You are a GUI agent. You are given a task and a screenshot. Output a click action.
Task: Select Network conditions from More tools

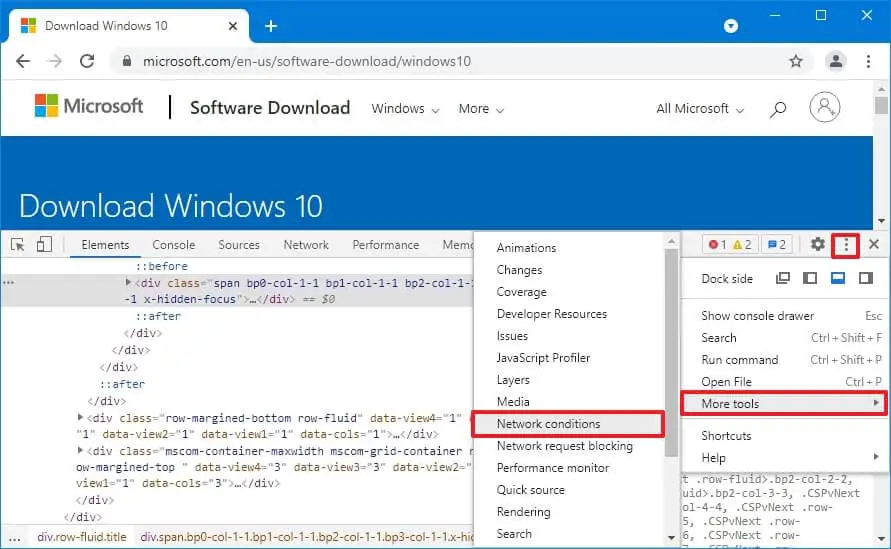568,424
